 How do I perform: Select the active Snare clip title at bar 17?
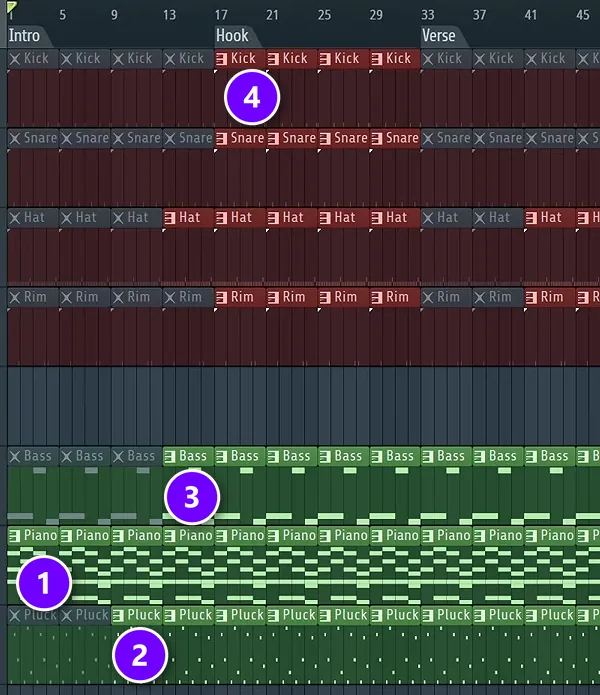tap(247, 138)
